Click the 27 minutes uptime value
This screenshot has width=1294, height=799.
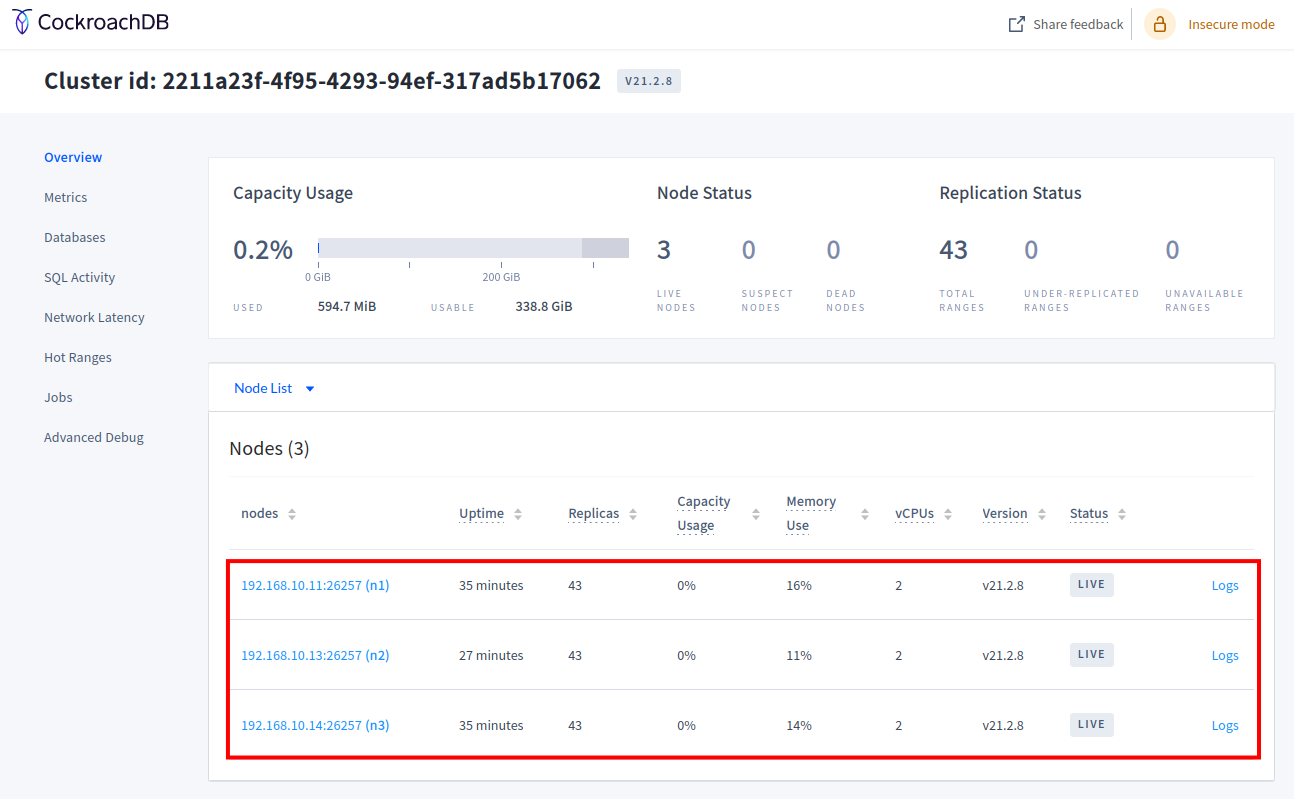coord(491,656)
